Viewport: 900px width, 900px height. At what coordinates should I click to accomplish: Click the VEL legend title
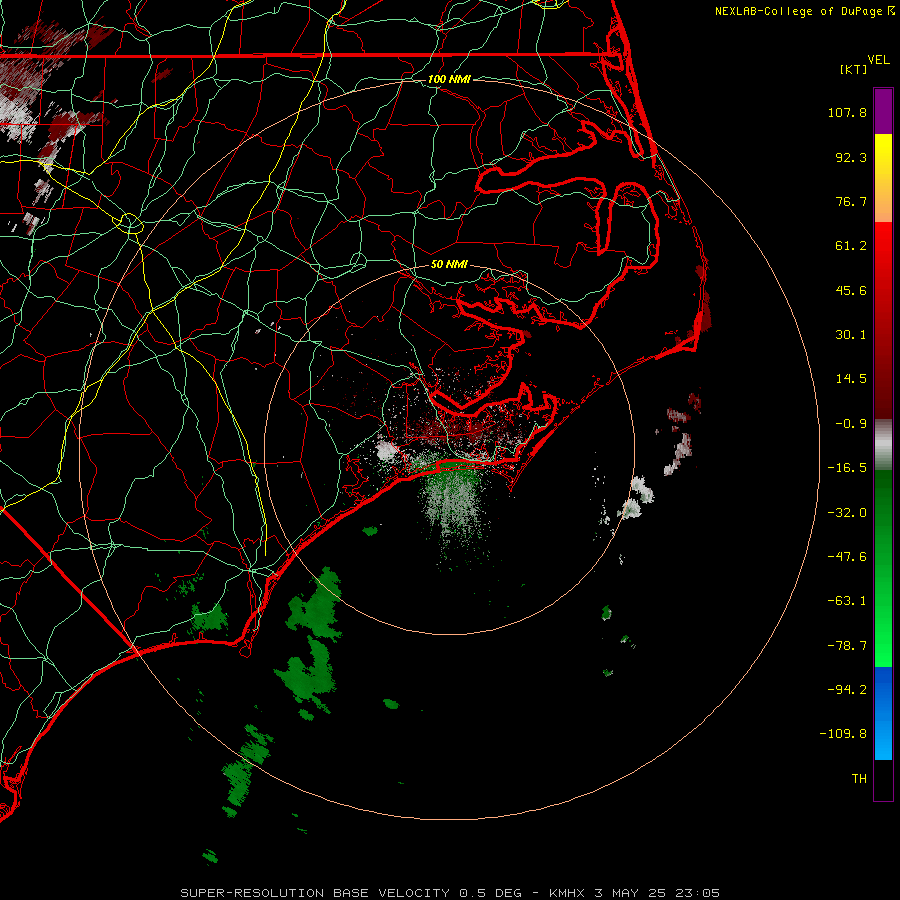pos(878,60)
